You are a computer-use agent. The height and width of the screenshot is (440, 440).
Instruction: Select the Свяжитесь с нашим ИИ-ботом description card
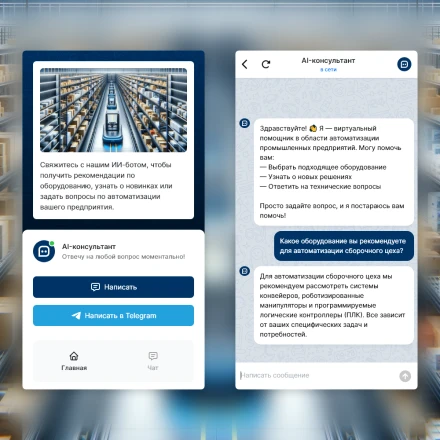point(113,140)
